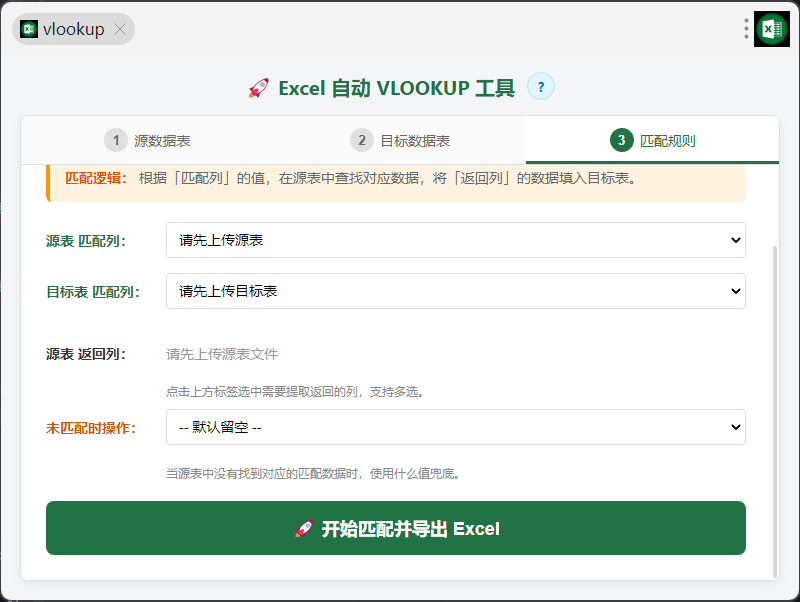Click the rocket icon beside the title

[259, 88]
